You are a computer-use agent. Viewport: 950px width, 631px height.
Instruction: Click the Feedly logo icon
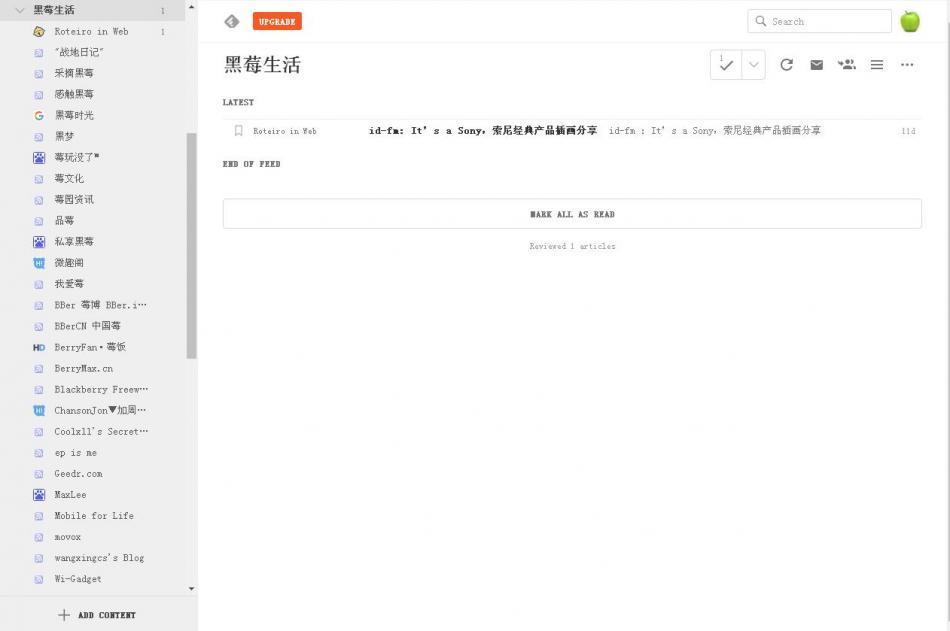pyautogui.click(x=231, y=20)
